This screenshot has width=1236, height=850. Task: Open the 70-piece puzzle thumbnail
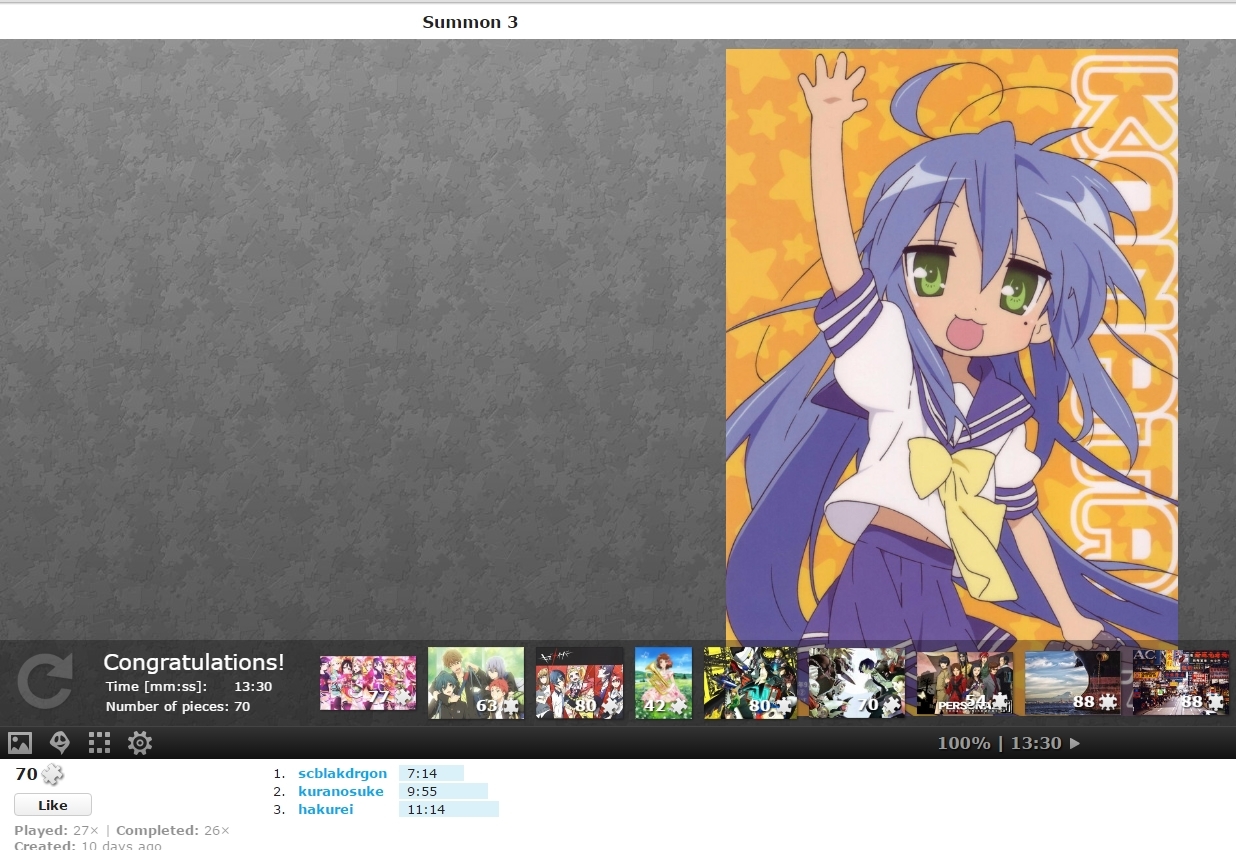point(857,683)
